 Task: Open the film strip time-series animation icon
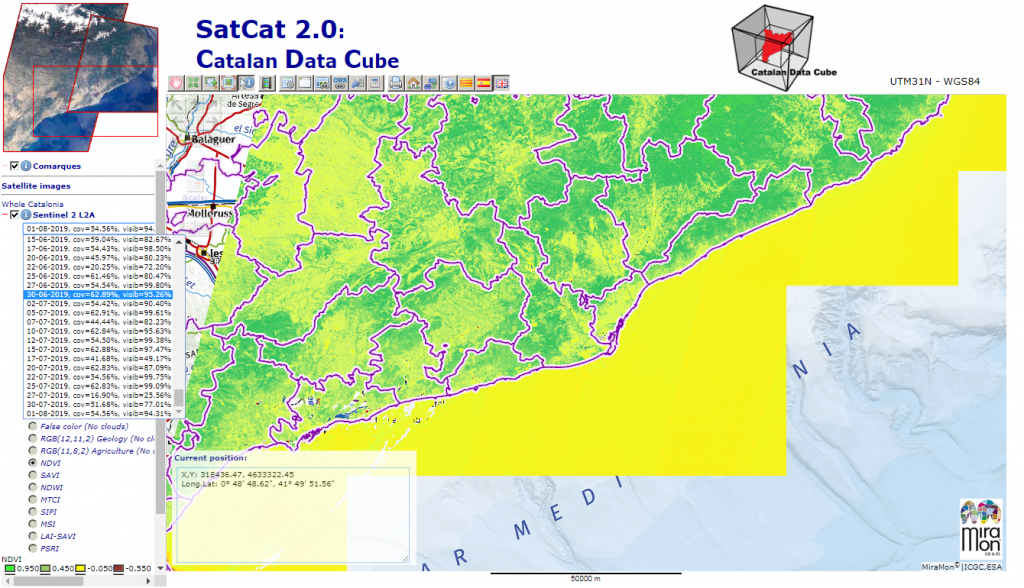pyautogui.click(x=266, y=83)
